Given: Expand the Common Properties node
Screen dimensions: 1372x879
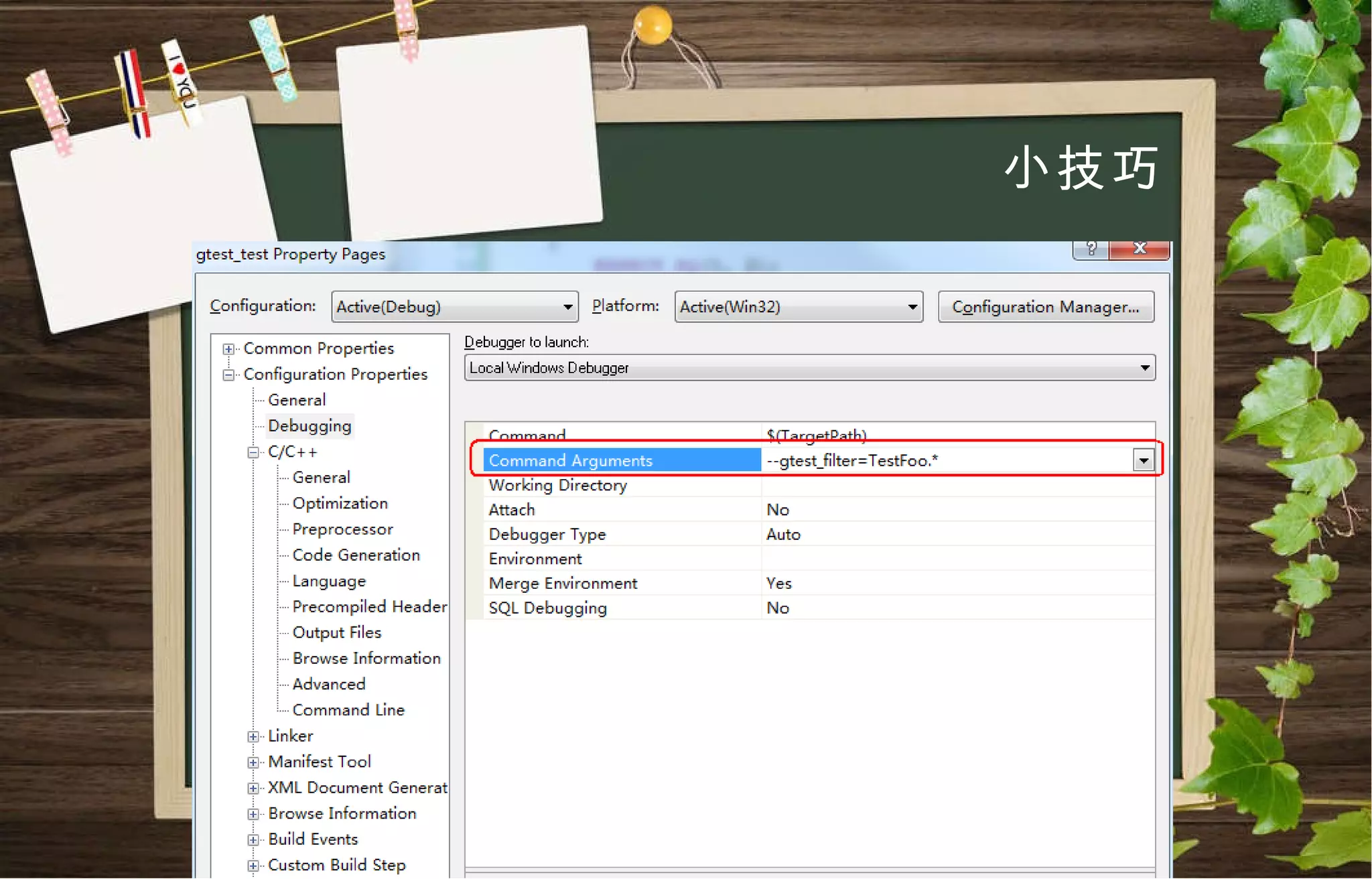Looking at the screenshot, I should click(229, 349).
